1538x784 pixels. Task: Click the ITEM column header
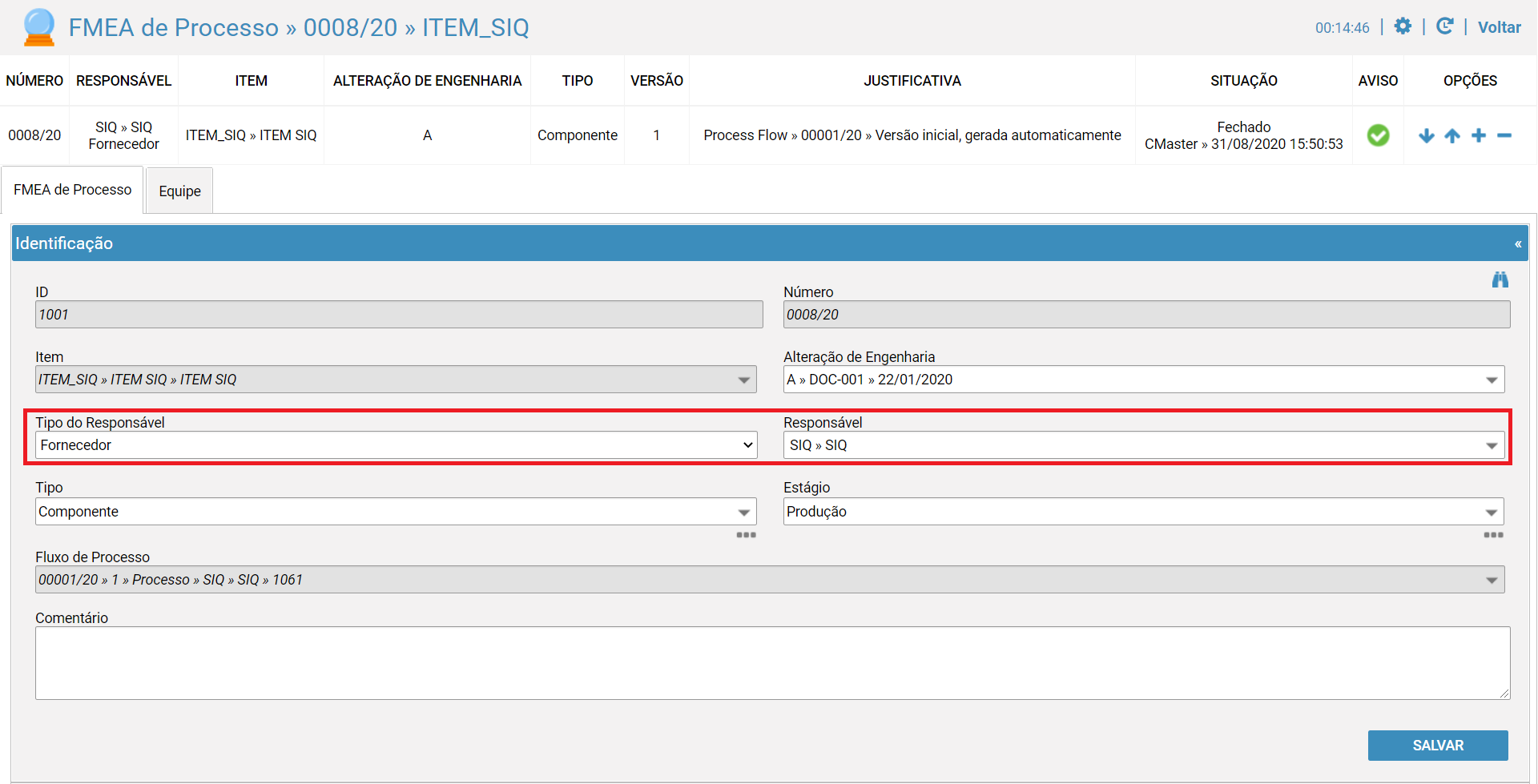(x=251, y=81)
